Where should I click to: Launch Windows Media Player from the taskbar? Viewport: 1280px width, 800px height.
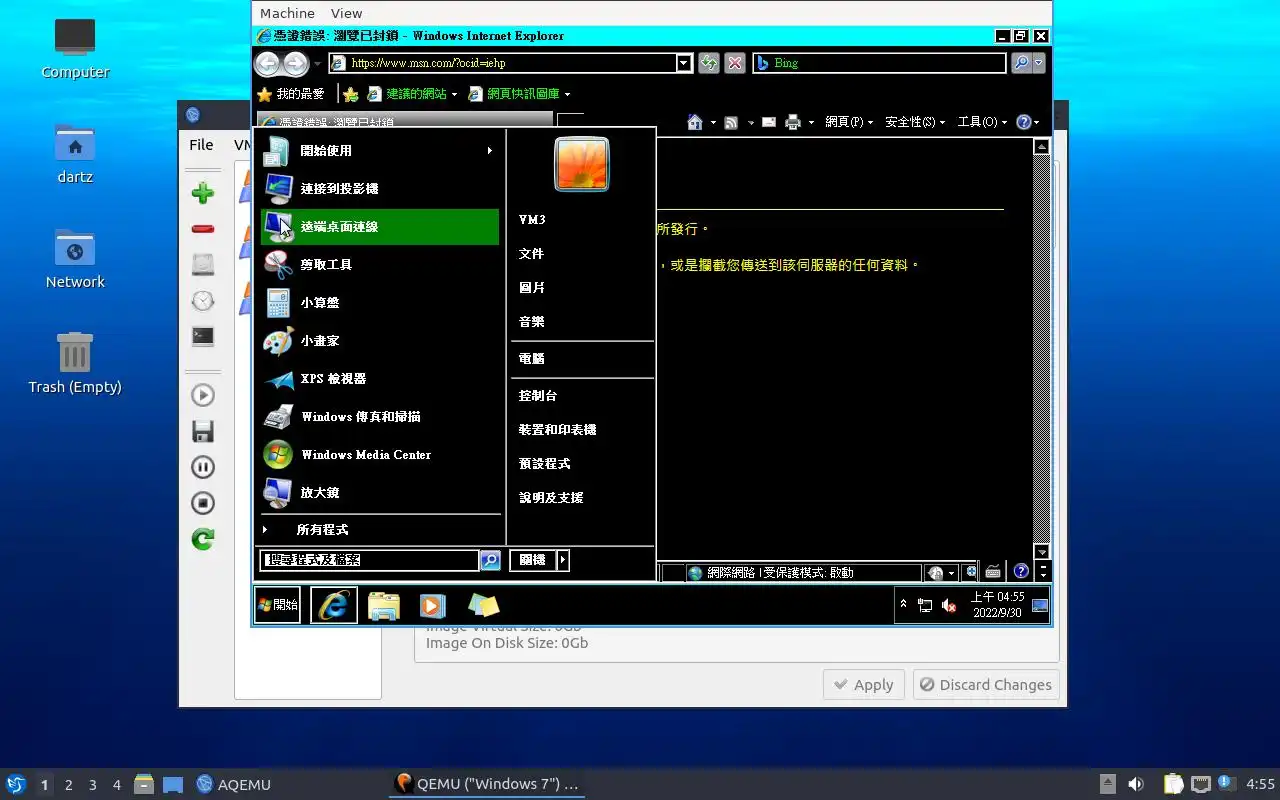[432, 604]
